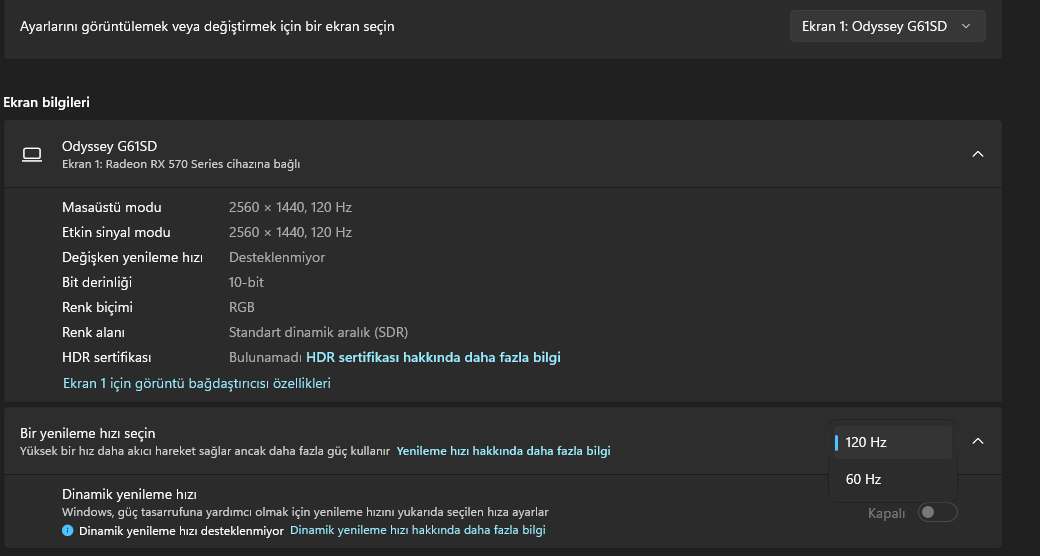Collapse the refresh rate section chevron
The width and height of the screenshot is (1040, 556).
pyautogui.click(x=978, y=441)
